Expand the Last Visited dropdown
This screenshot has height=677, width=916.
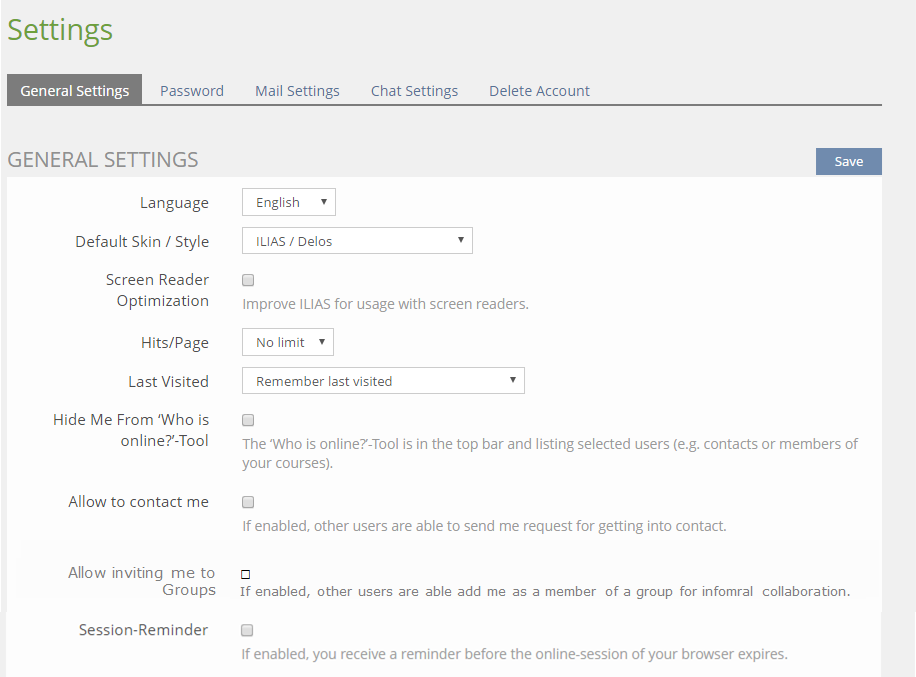pyautogui.click(x=383, y=381)
